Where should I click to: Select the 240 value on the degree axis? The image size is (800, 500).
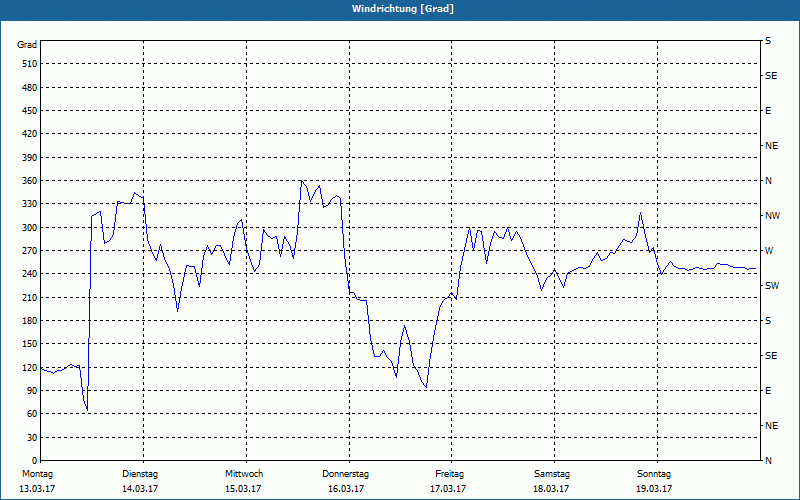30,274
